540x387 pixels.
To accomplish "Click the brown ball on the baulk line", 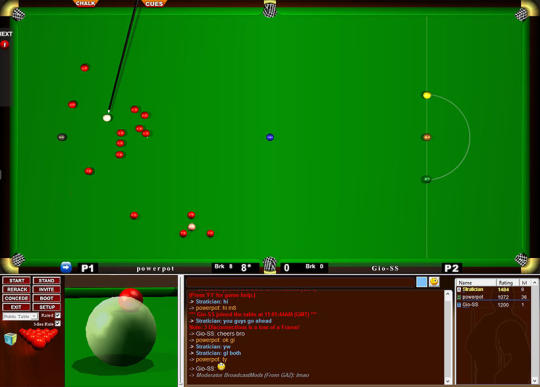I will 427,137.
